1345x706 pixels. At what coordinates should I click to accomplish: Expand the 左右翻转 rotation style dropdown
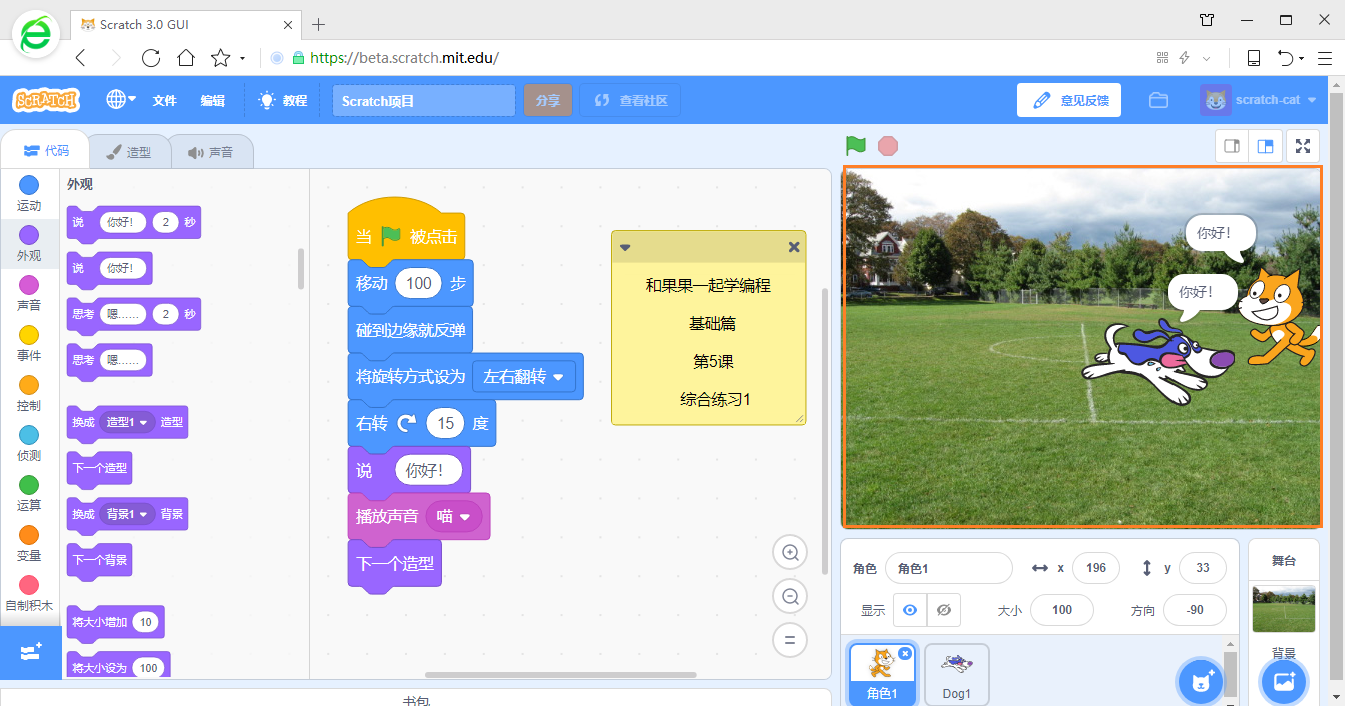tap(558, 377)
